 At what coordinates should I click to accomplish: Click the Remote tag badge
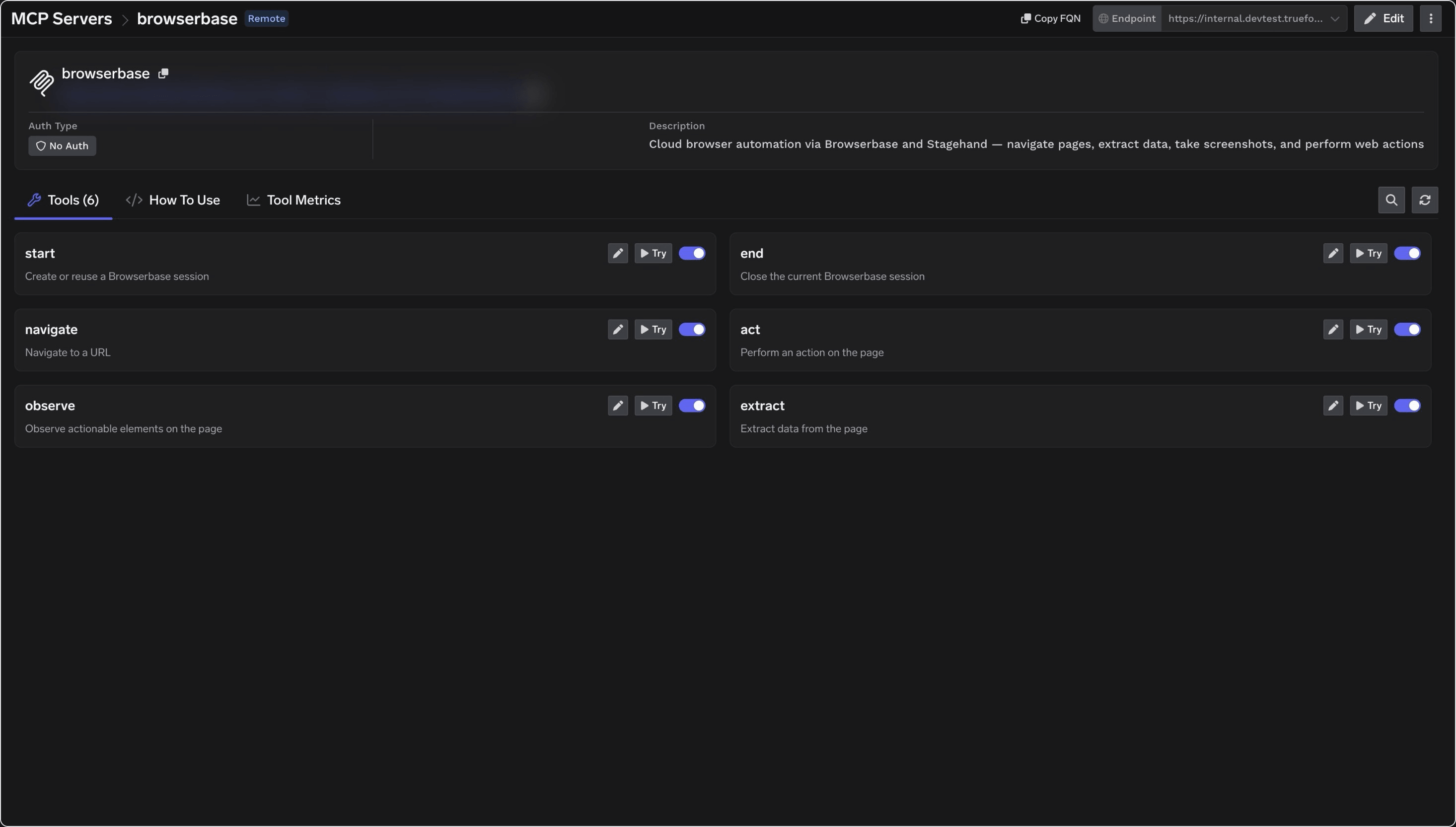(267, 18)
